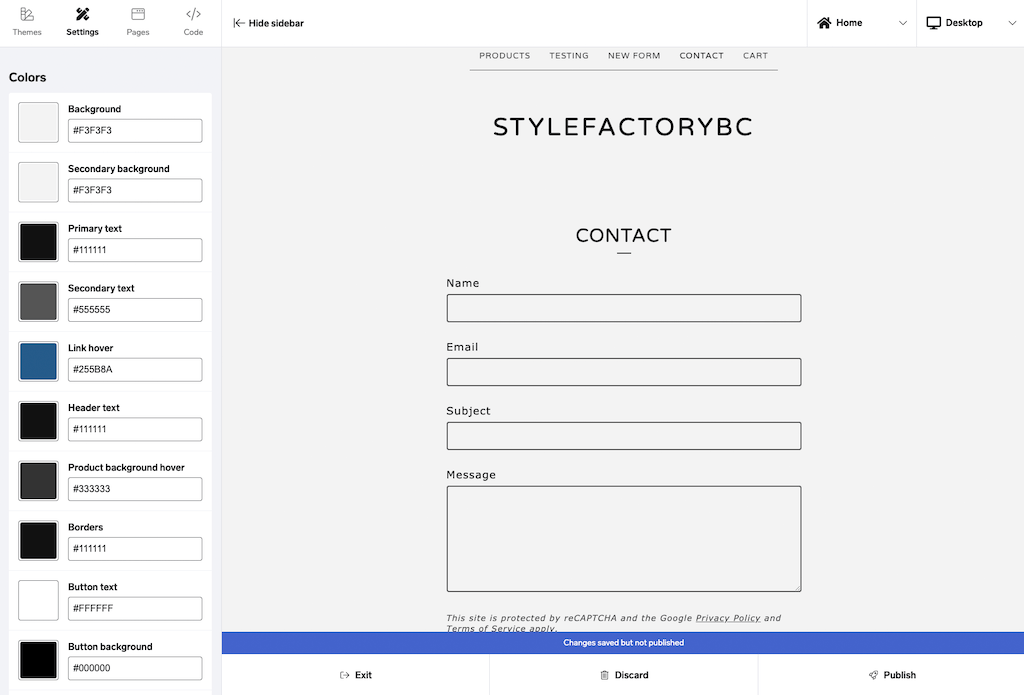Click the Link hover blue swatch
The height and width of the screenshot is (695, 1024).
tap(39, 361)
